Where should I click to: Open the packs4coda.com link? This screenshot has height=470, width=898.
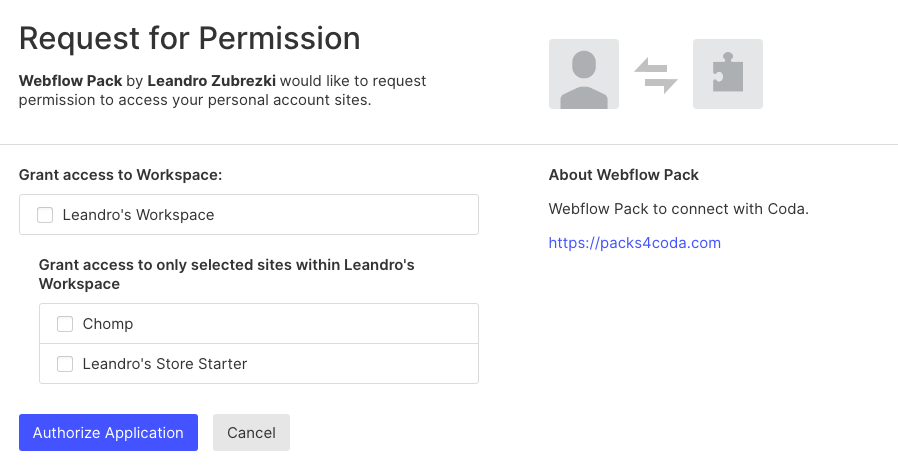click(x=634, y=243)
